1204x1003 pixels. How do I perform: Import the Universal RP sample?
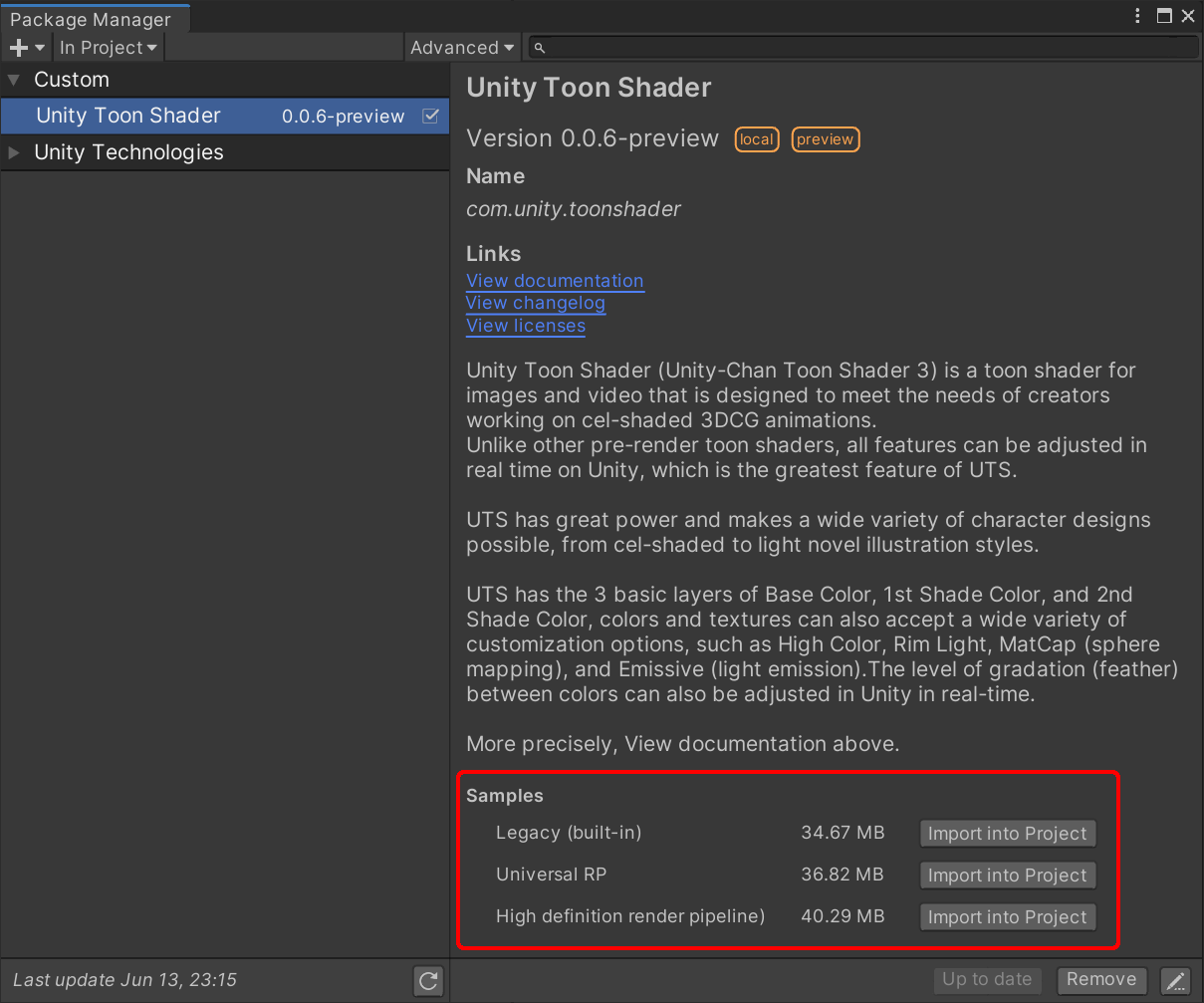pos(1007,876)
